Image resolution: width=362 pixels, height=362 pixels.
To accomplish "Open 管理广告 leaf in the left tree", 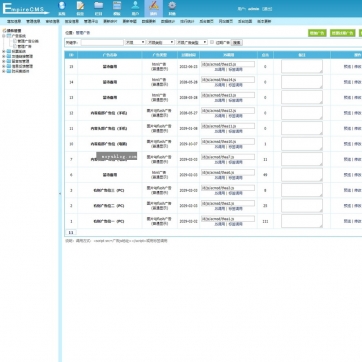I will coord(24,46).
